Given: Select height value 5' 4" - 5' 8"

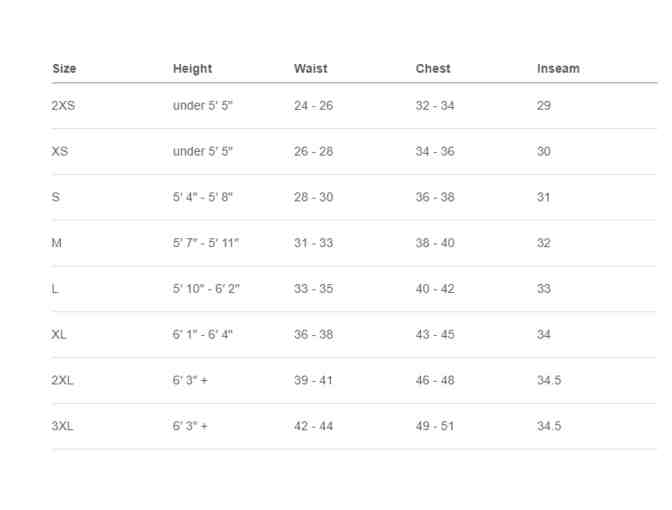Looking at the screenshot, I should [203, 197].
